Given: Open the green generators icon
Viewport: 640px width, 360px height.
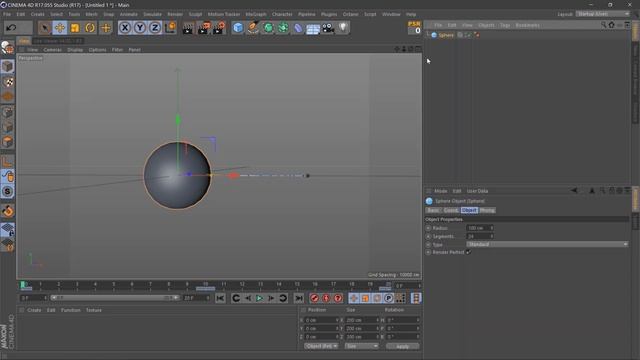Looking at the screenshot, I should (268, 28).
